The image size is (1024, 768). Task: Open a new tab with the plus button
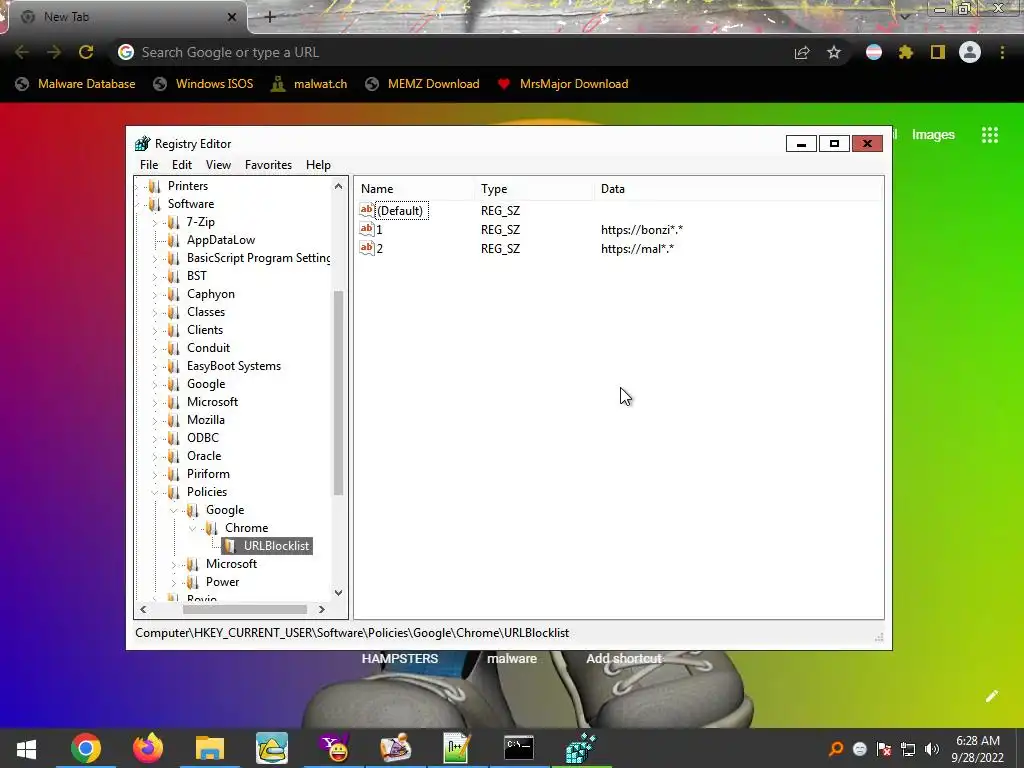(270, 18)
